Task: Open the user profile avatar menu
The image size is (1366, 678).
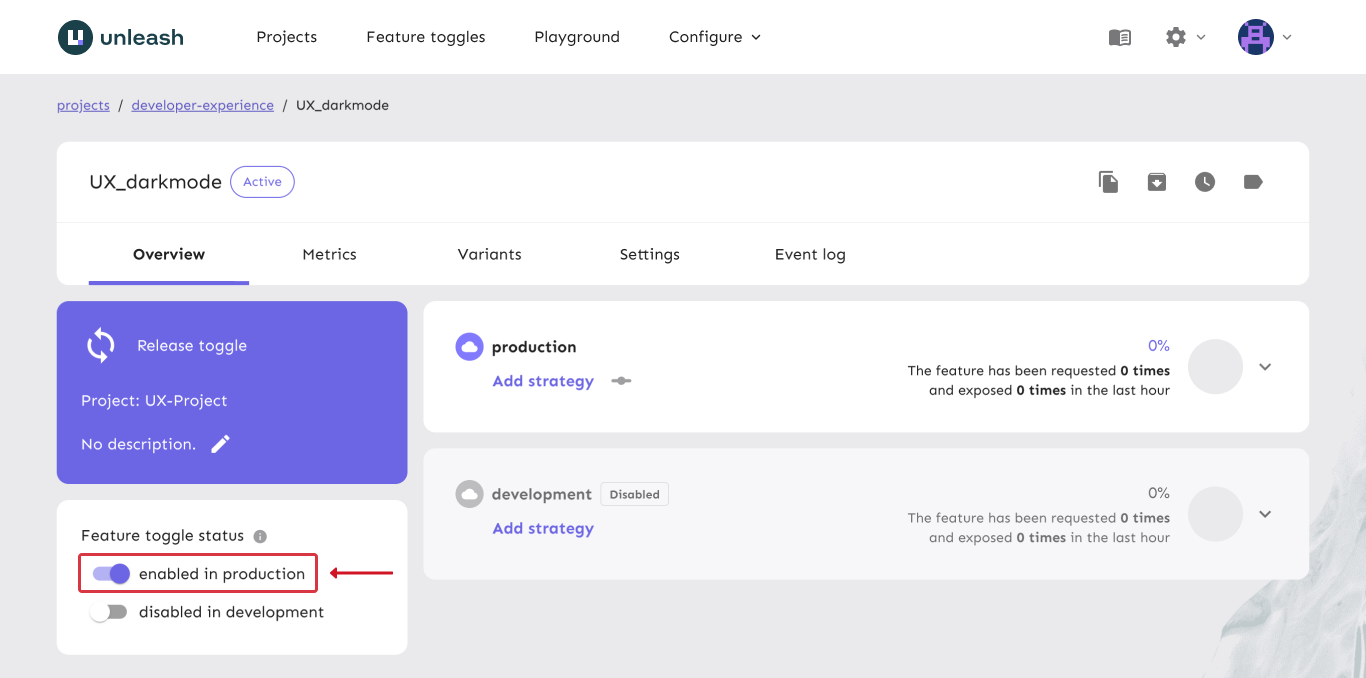Action: (1264, 37)
